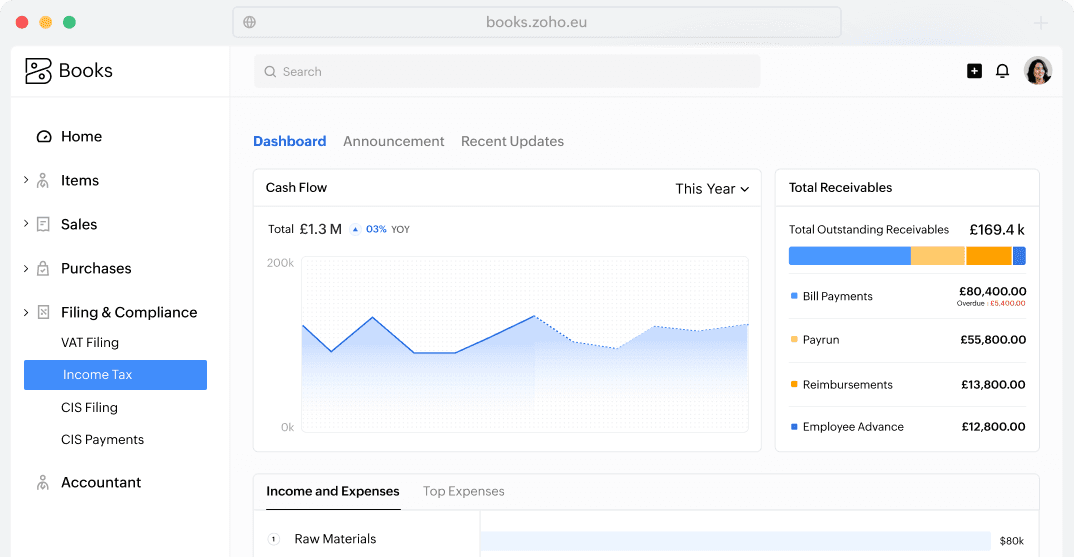Open a new browser tab with plus

coord(1040,23)
